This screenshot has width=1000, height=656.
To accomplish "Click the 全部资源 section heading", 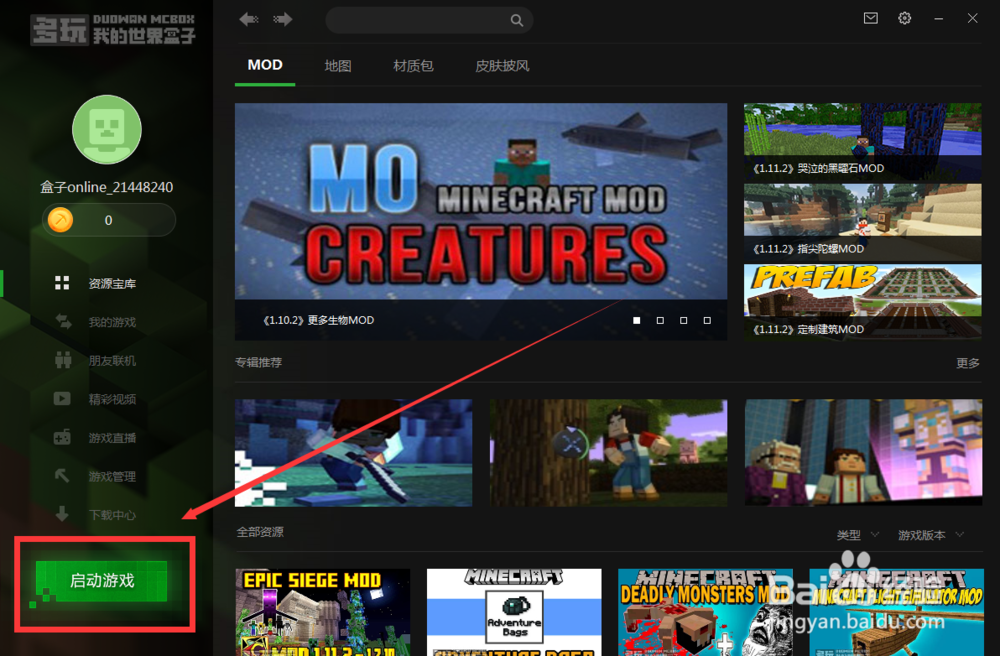I will coord(260,532).
